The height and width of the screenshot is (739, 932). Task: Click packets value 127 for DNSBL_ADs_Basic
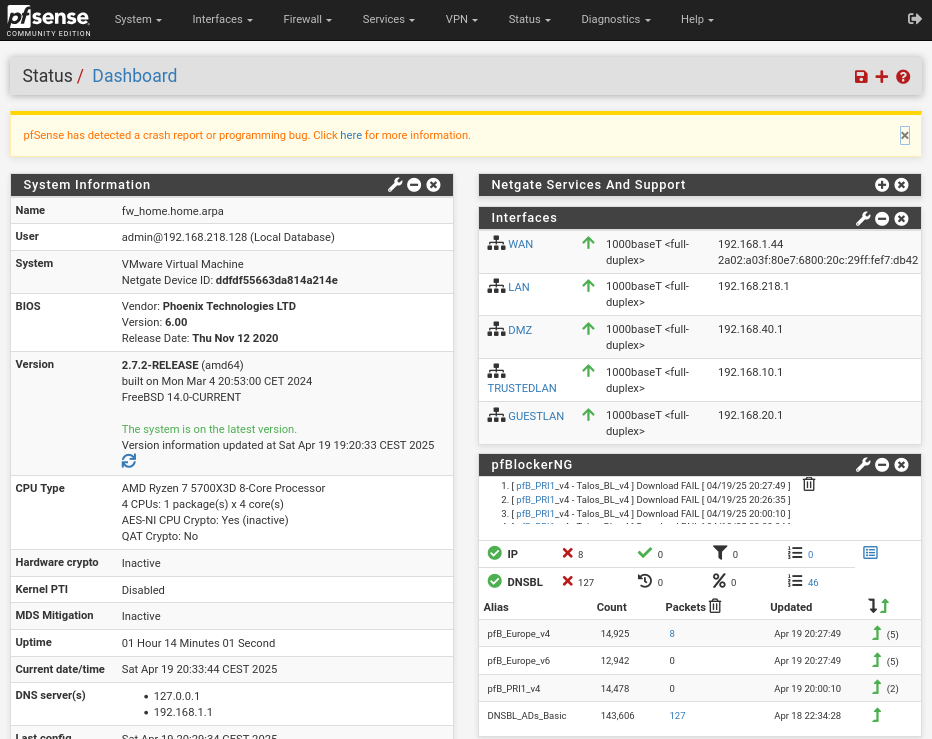(x=678, y=716)
